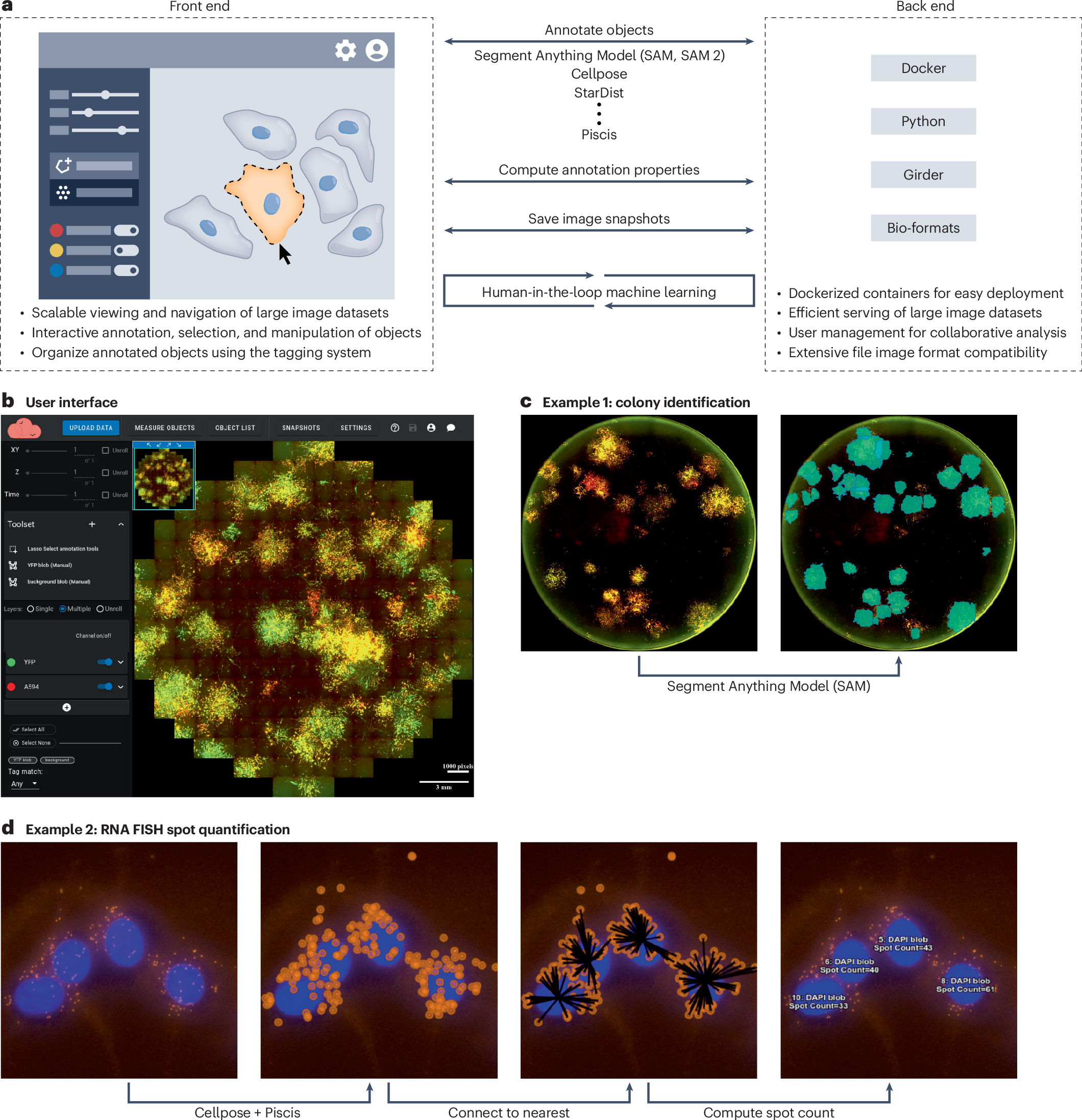Check the XY Unroll checkbox
This screenshot has height=1120, width=1082.
click(x=106, y=450)
